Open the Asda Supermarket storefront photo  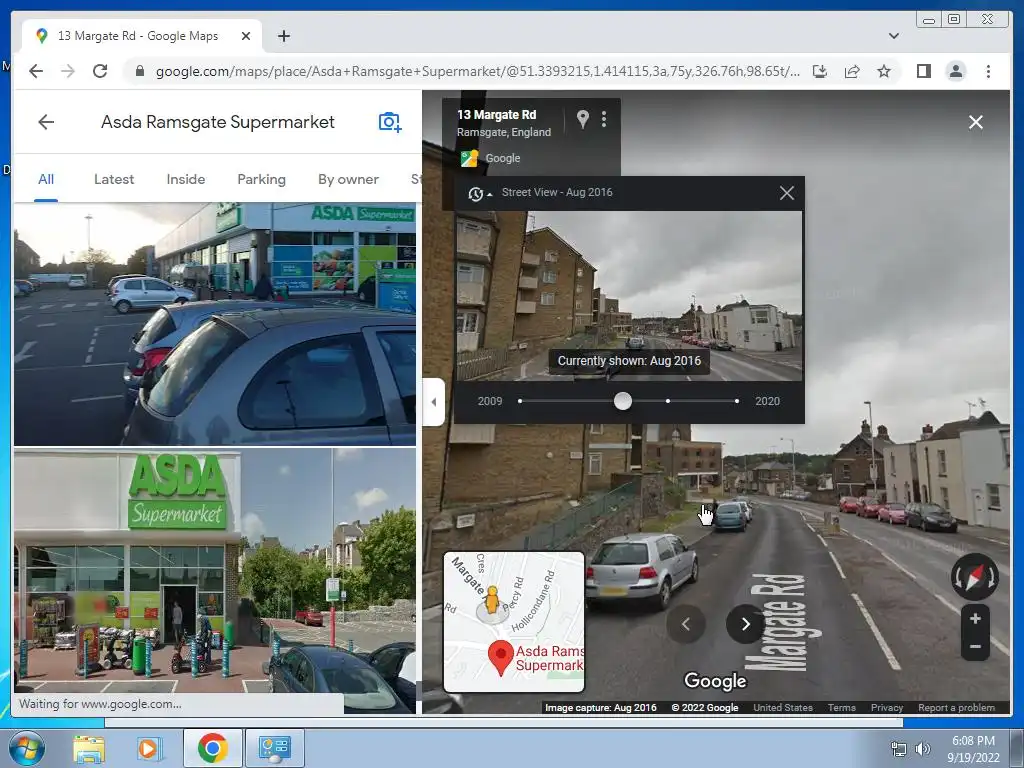pos(215,570)
